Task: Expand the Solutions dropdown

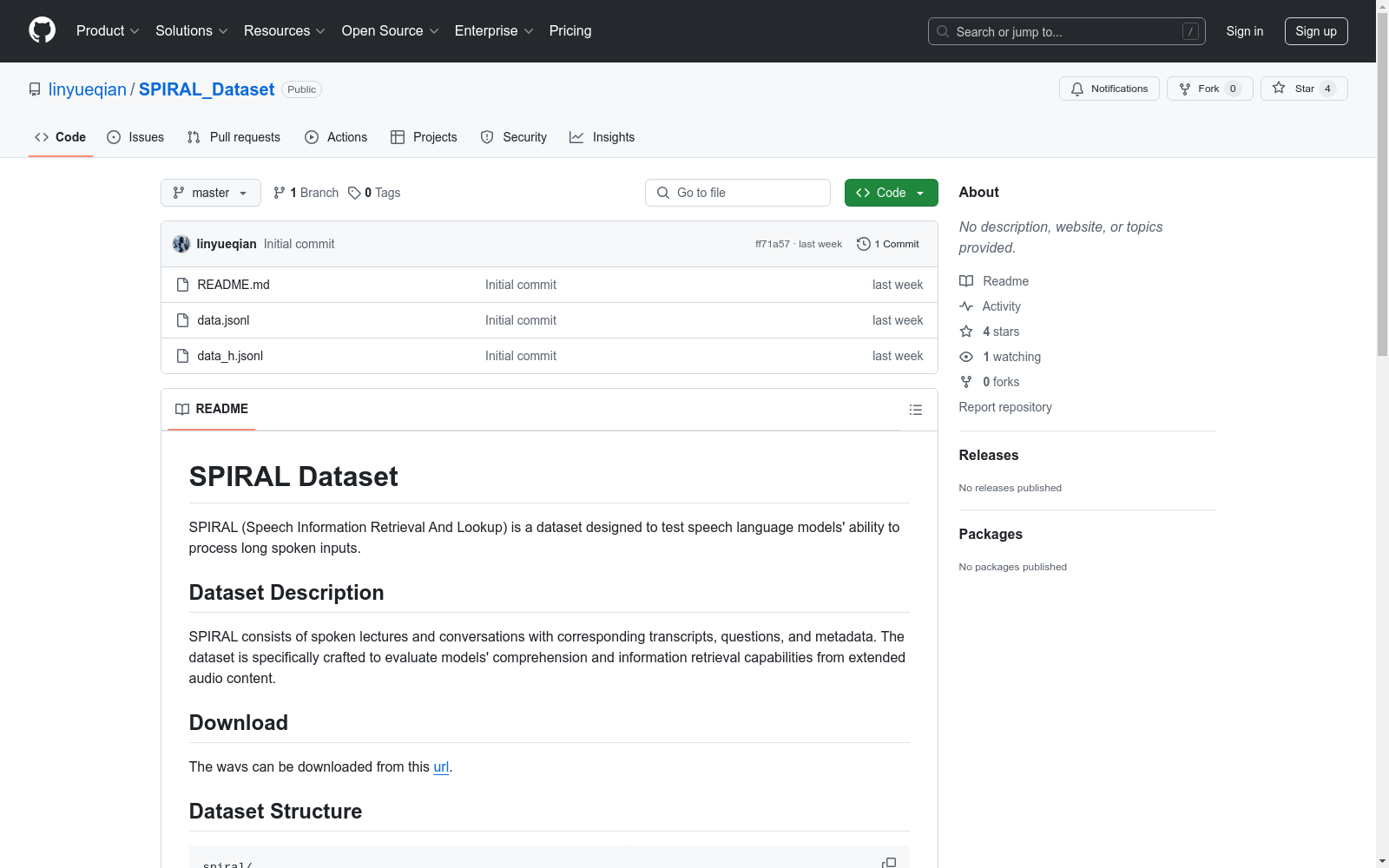Action: coord(192,30)
